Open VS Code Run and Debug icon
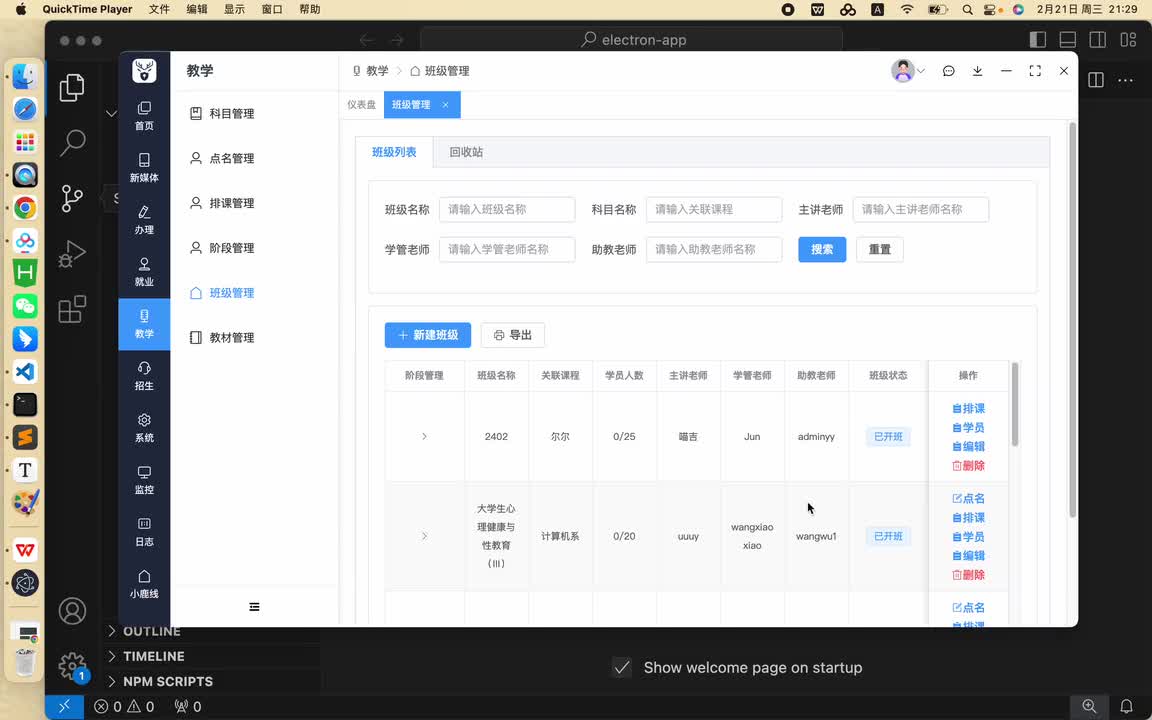This screenshot has width=1152, height=720. tap(72, 254)
